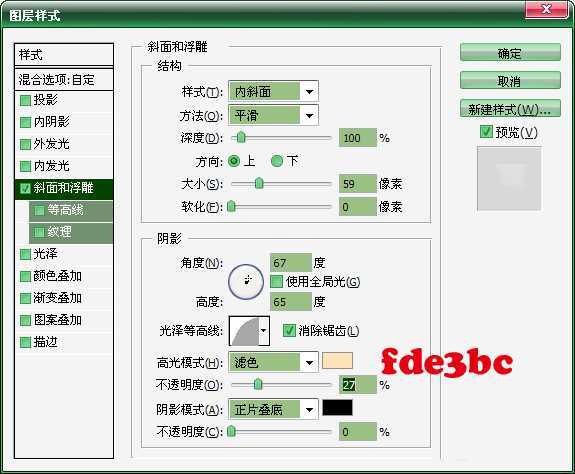This screenshot has height=474, width=575.
Task: Open the highlight color swatch
Action: point(337,361)
